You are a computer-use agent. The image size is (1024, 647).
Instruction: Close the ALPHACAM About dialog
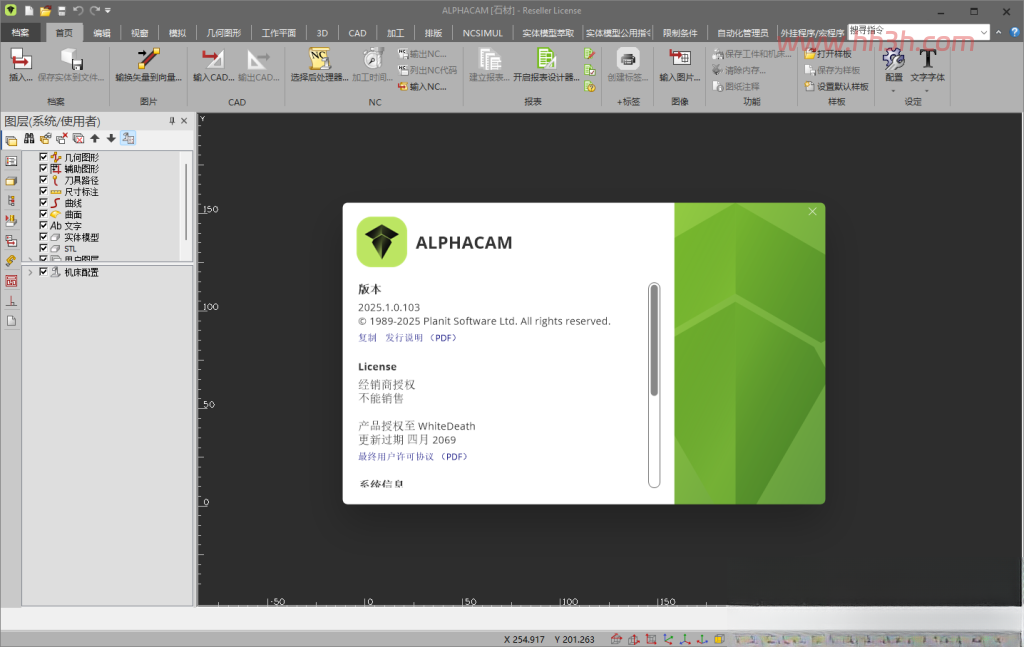point(812,212)
